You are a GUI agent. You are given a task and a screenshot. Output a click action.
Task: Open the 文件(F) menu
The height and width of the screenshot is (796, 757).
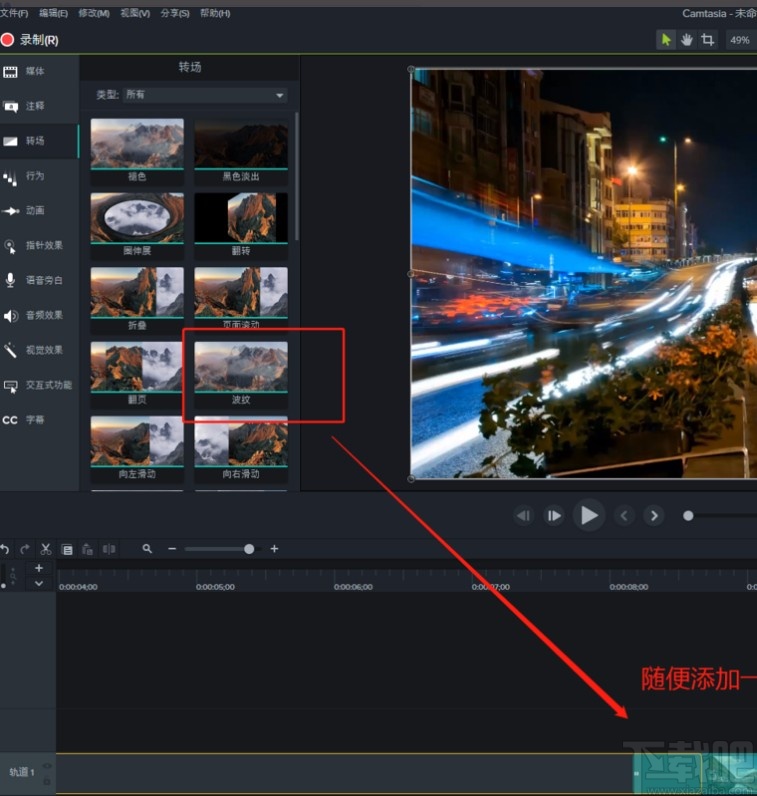[x=14, y=13]
